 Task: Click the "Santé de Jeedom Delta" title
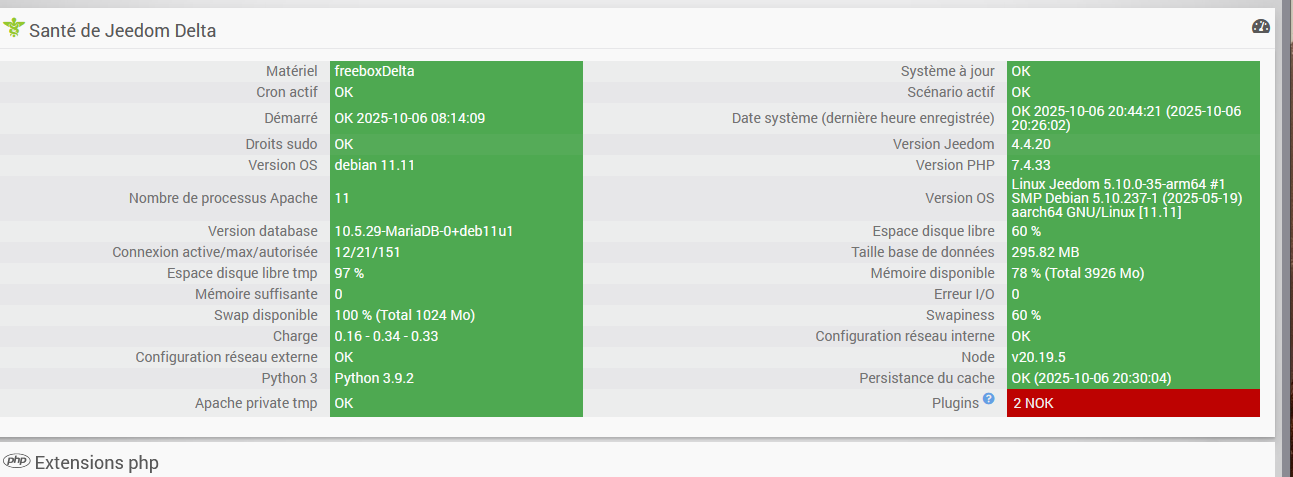pos(122,31)
